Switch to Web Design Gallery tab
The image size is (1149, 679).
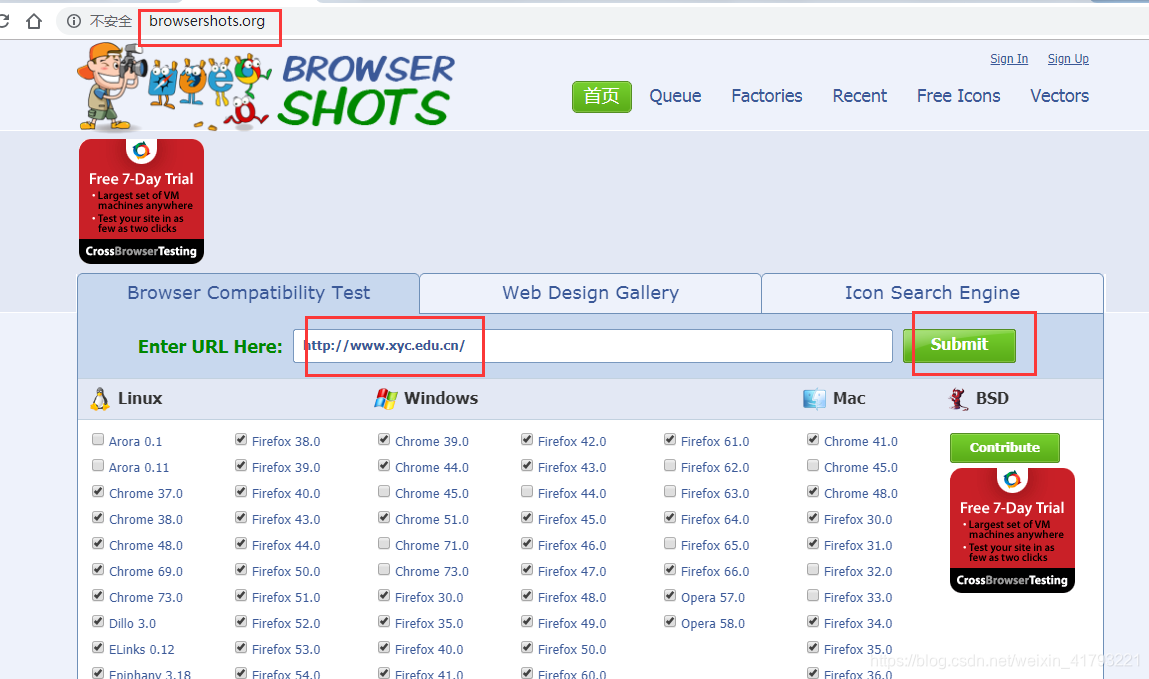pyautogui.click(x=591, y=293)
